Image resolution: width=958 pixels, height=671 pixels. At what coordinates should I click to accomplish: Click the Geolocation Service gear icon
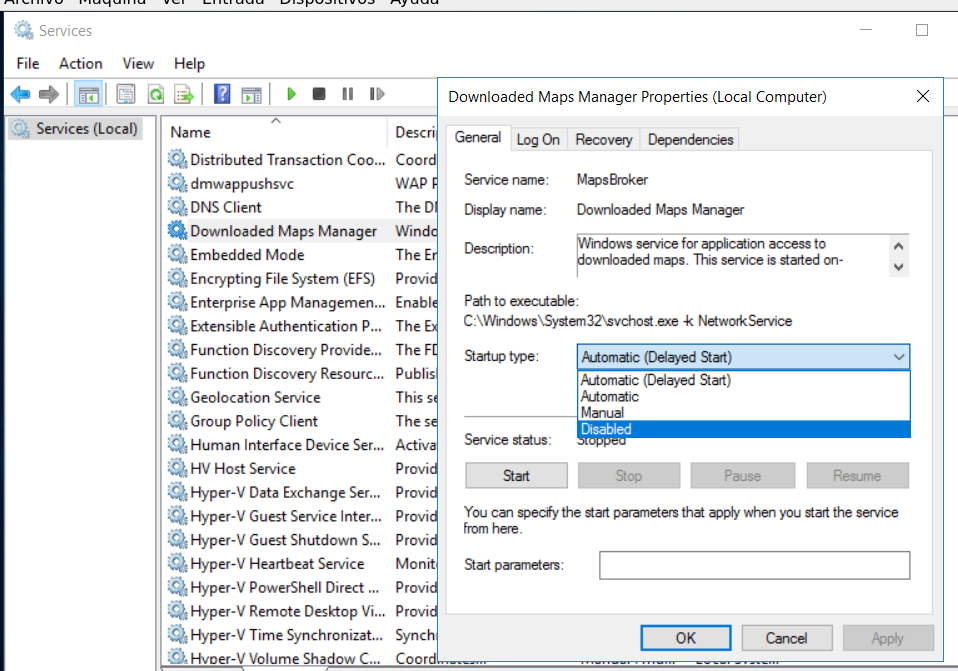tap(177, 397)
